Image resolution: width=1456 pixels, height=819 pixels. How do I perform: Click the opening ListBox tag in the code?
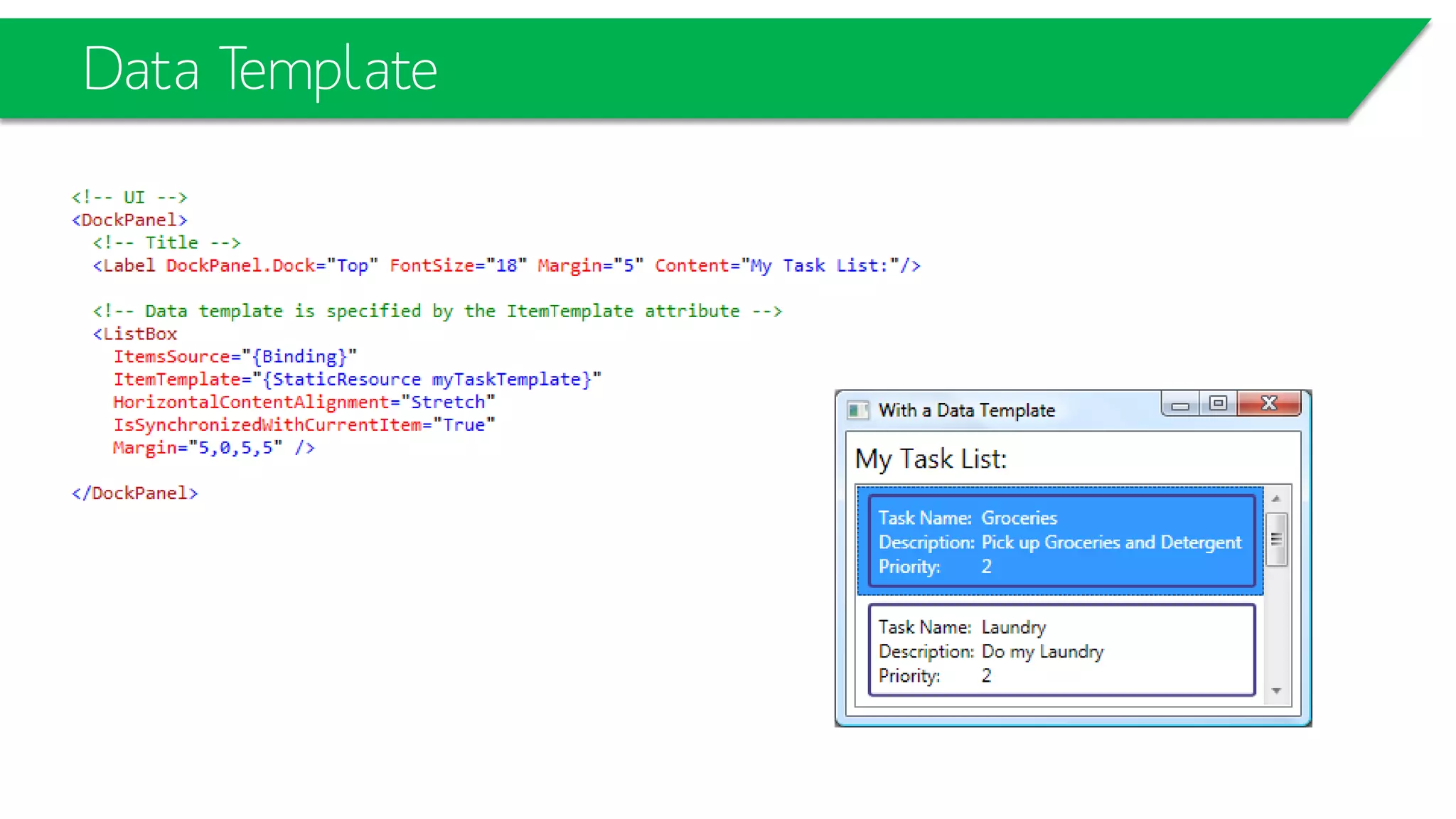(135, 334)
